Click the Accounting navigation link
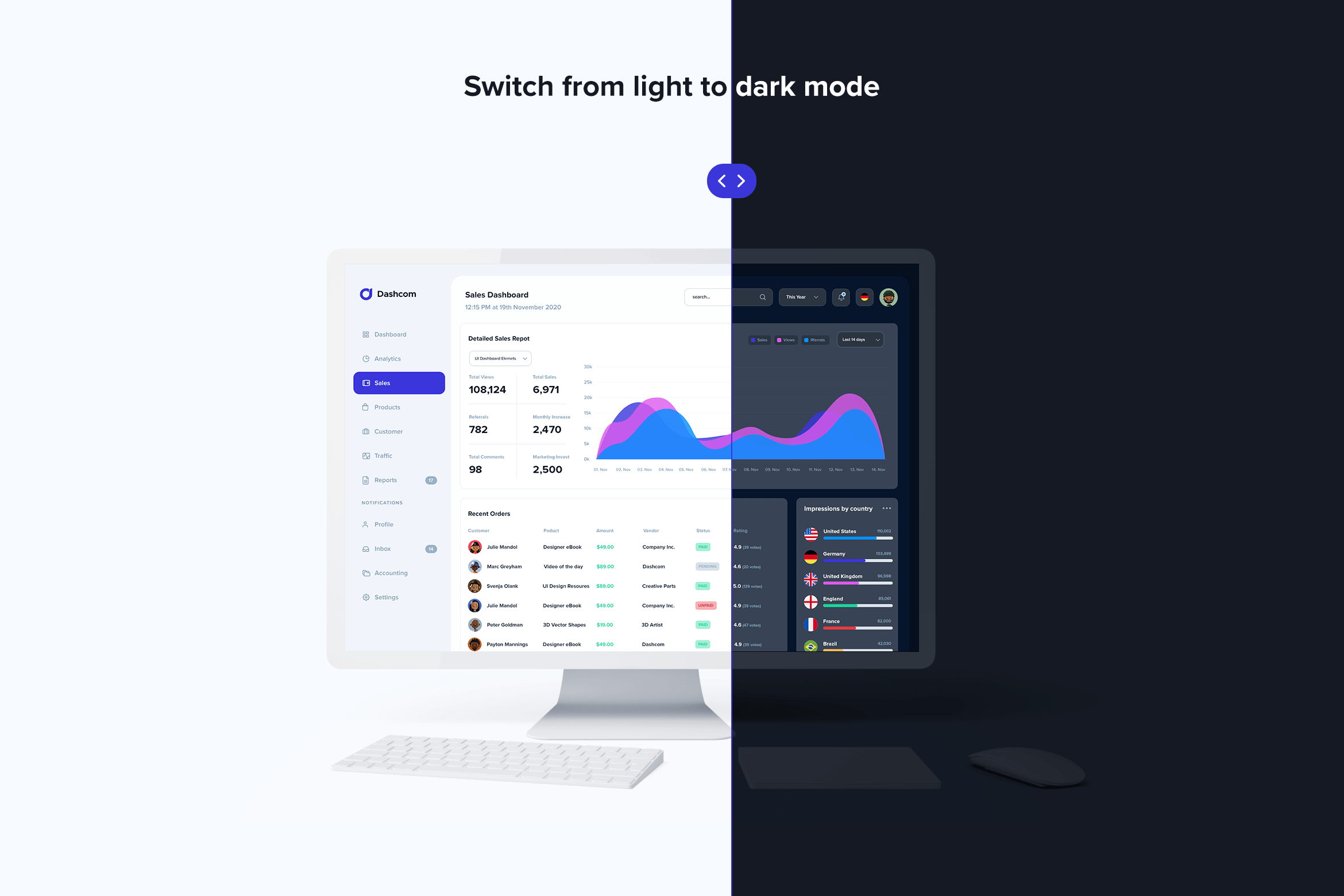Viewport: 1344px width, 896px height. [x=389, y=572]
